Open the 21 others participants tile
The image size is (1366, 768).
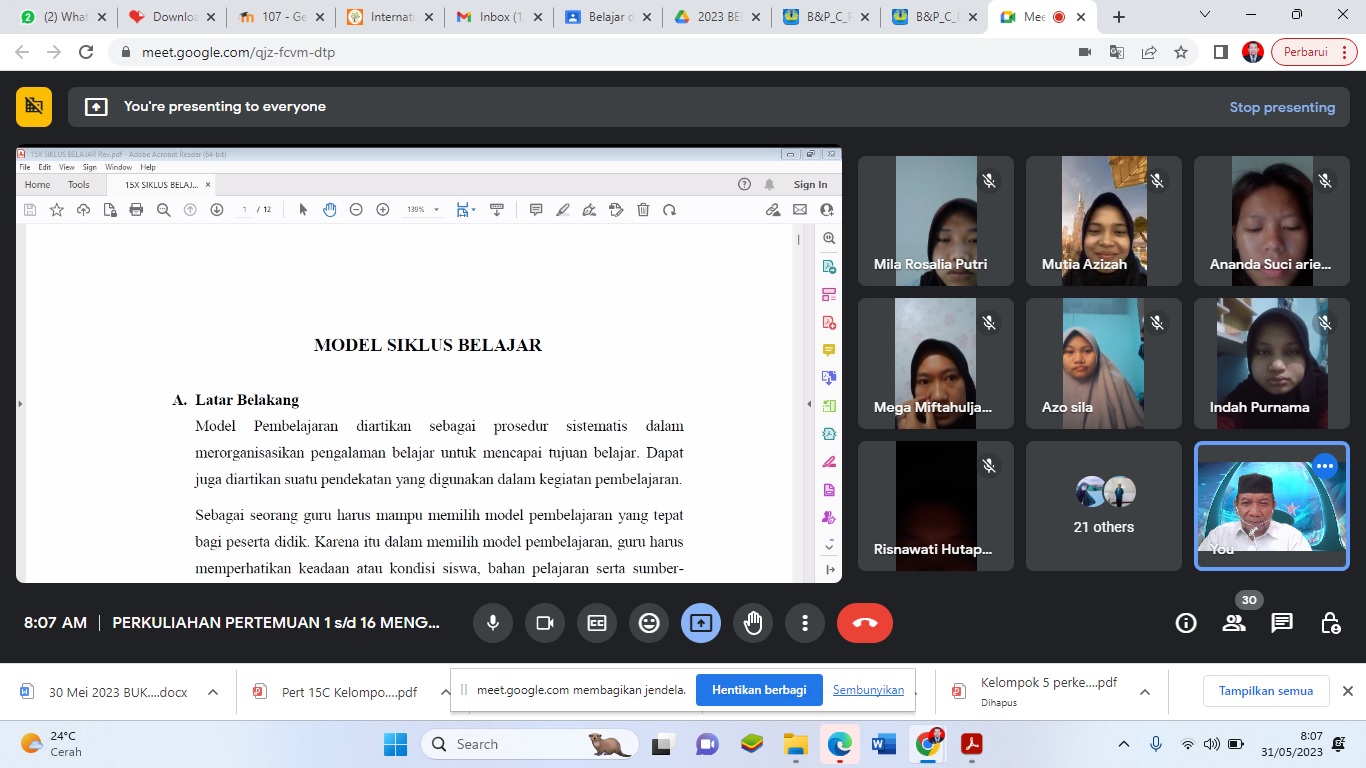1103,506
